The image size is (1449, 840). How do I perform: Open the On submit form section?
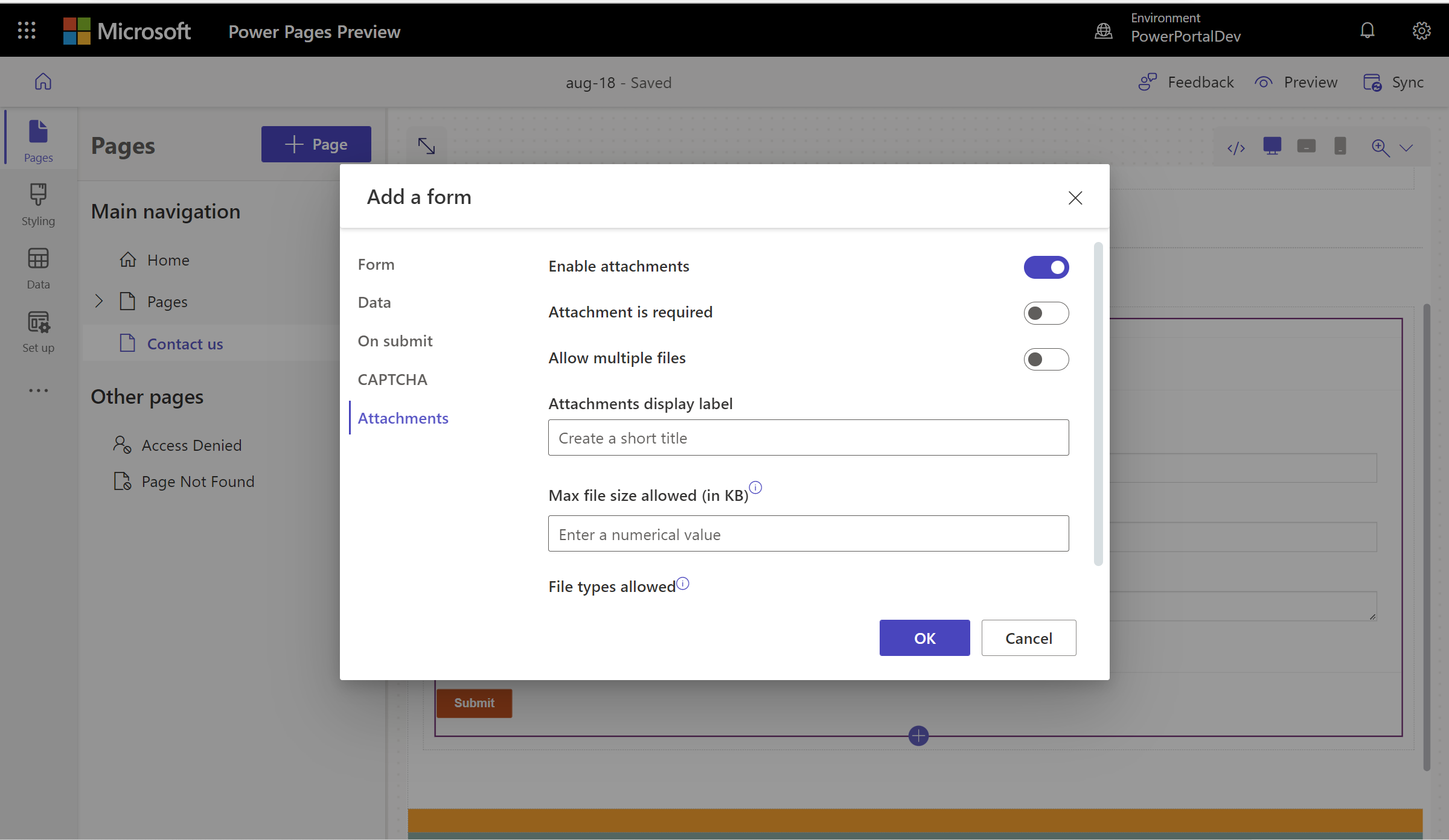pos(396,340)
